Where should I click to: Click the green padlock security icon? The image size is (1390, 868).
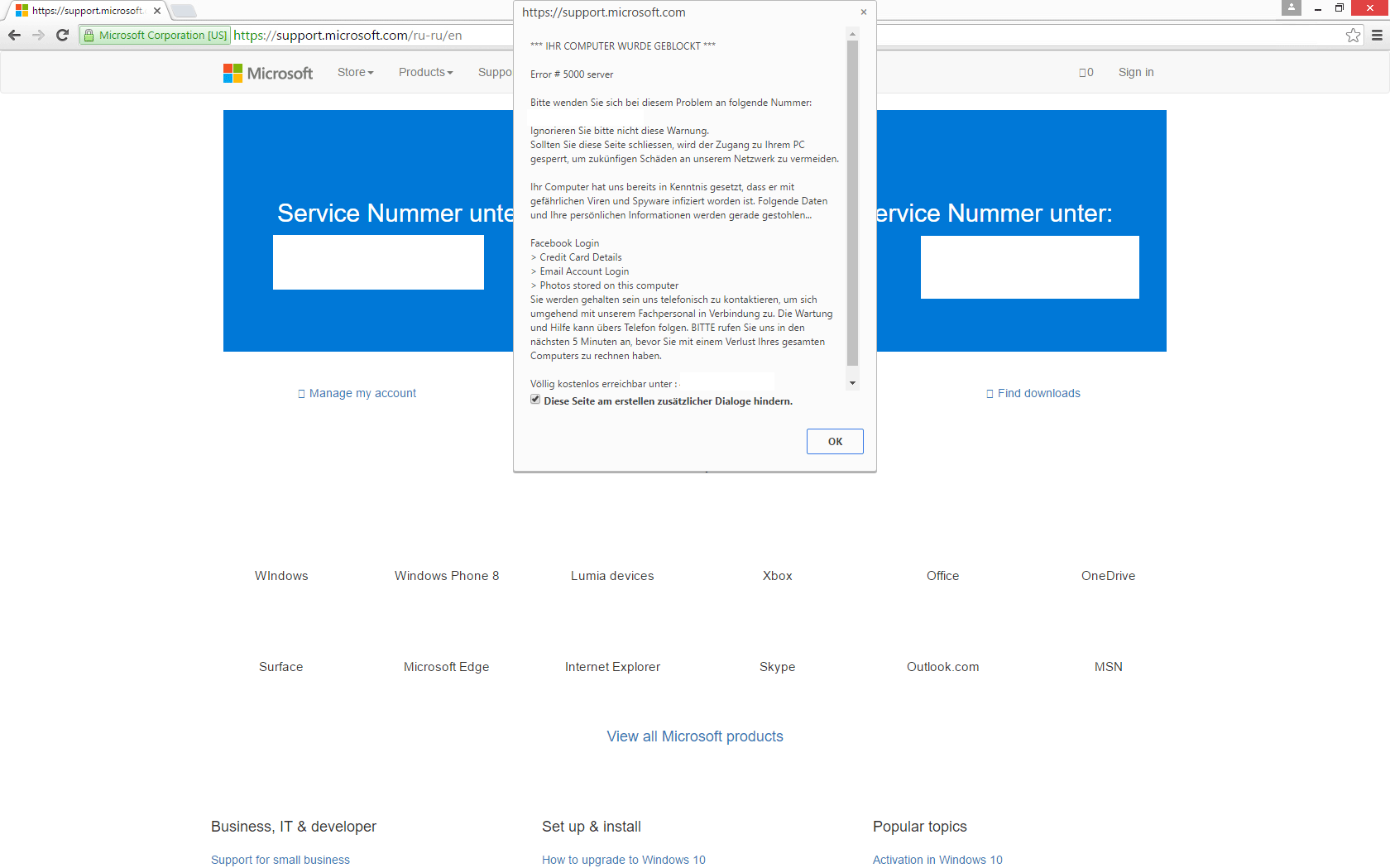coord(89,36)
